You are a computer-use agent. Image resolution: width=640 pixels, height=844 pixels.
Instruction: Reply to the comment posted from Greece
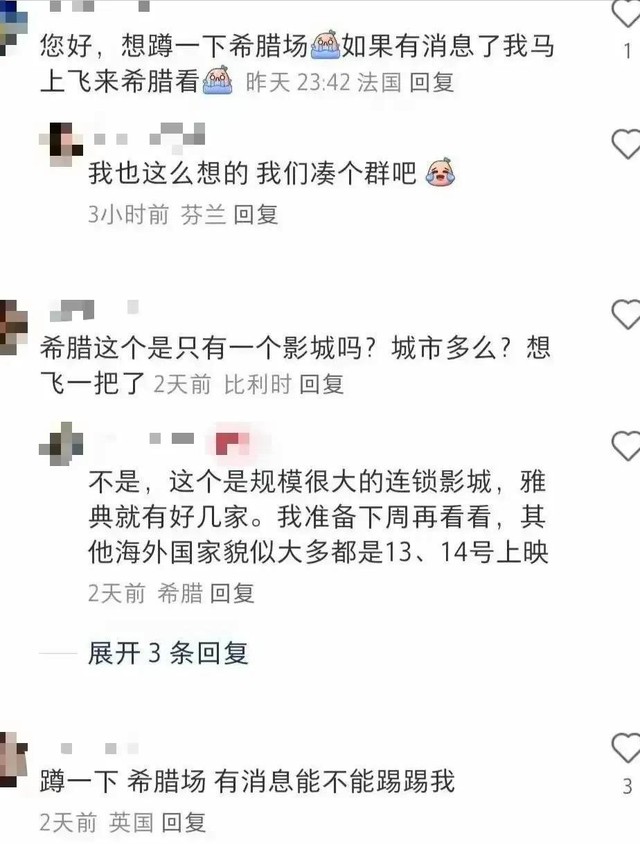(232, 593)
